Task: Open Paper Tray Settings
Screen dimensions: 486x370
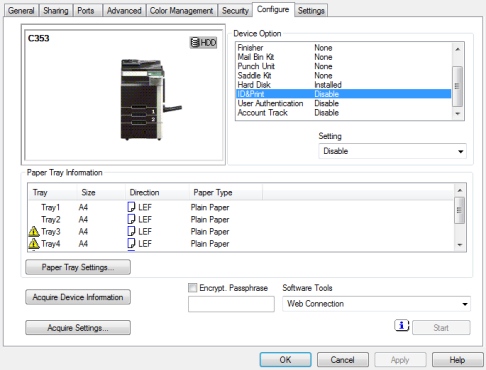Action: click(x=78, y=267)
